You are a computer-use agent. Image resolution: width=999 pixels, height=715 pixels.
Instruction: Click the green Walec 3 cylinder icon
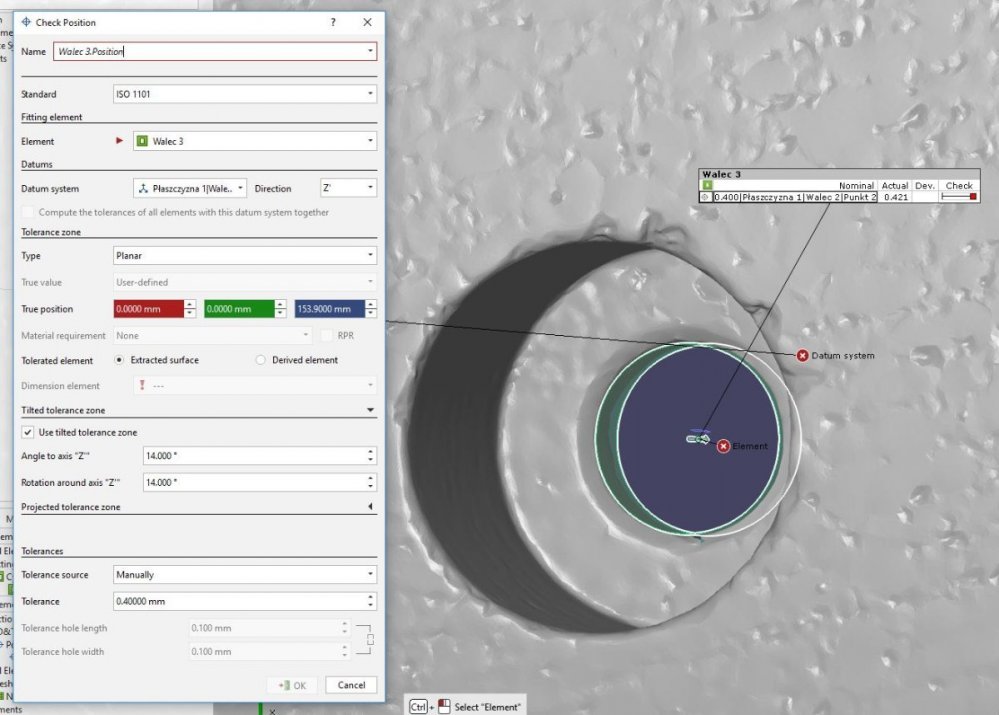click(x=142, y=141)
